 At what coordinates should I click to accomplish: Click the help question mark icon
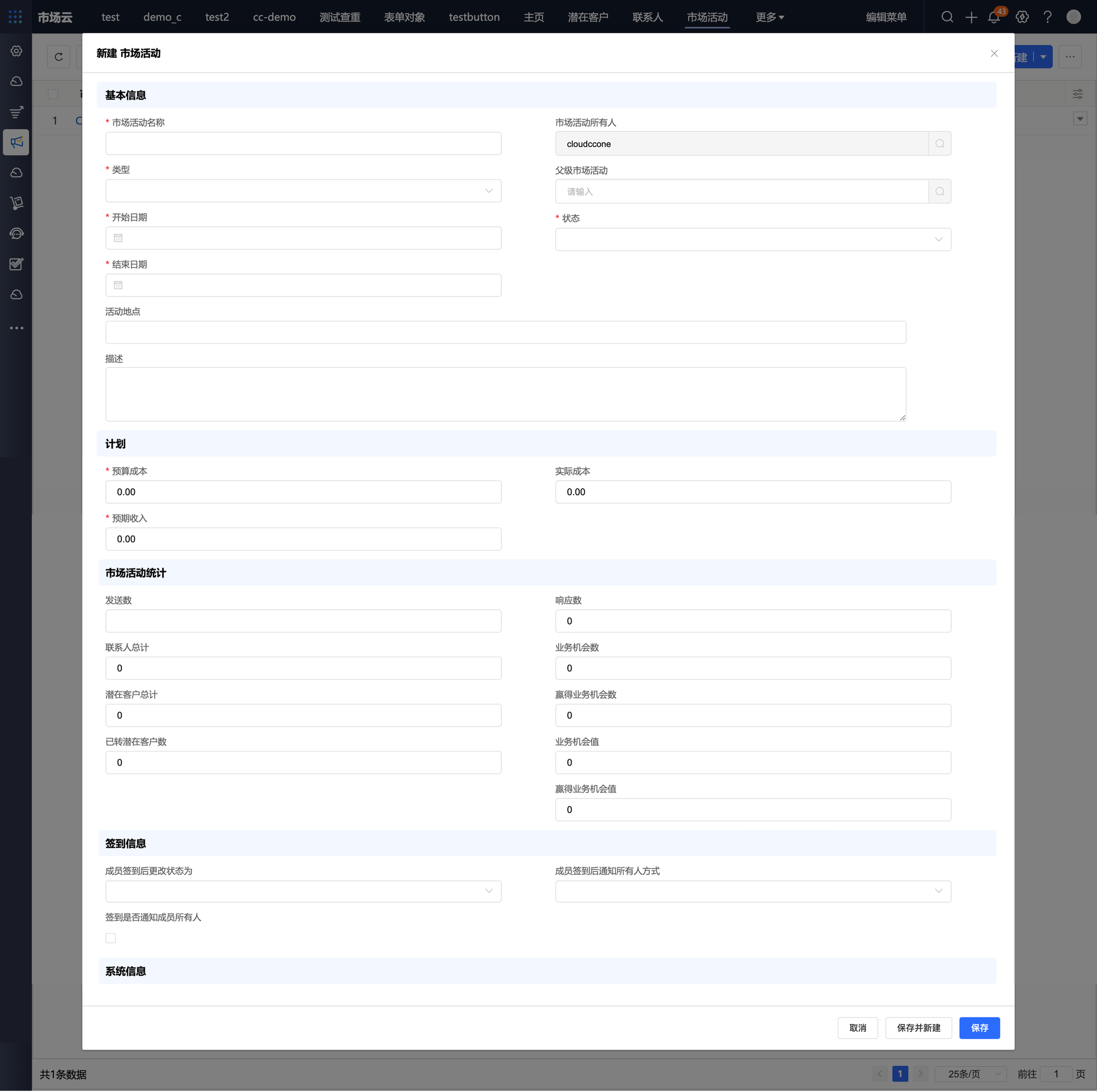click(1047, 17)
